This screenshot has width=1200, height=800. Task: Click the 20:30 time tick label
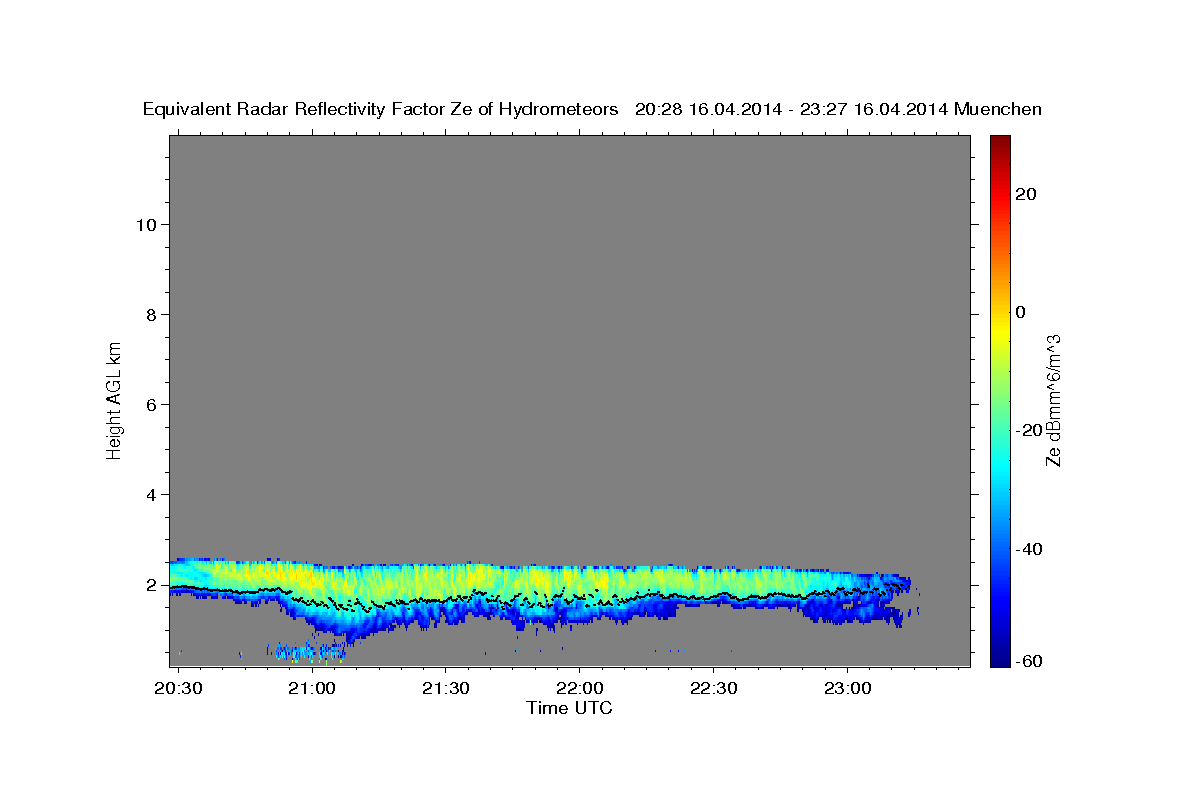tap(179, 689)
